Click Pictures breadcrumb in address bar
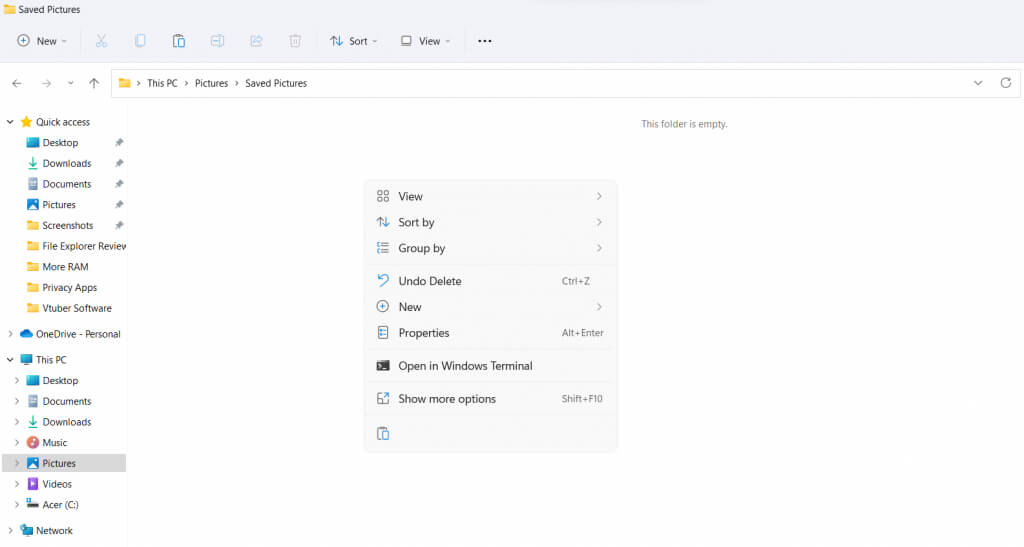 coord(212,83)
